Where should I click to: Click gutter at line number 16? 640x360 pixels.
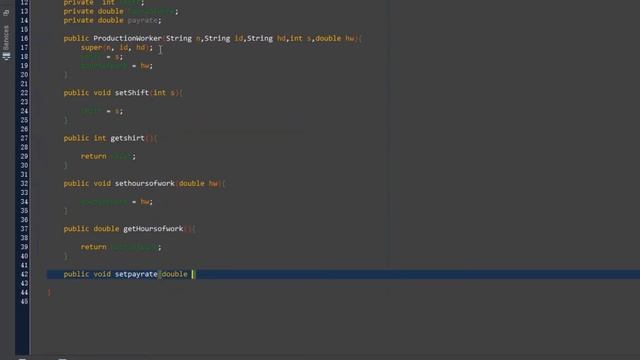[x=24, y=38]
